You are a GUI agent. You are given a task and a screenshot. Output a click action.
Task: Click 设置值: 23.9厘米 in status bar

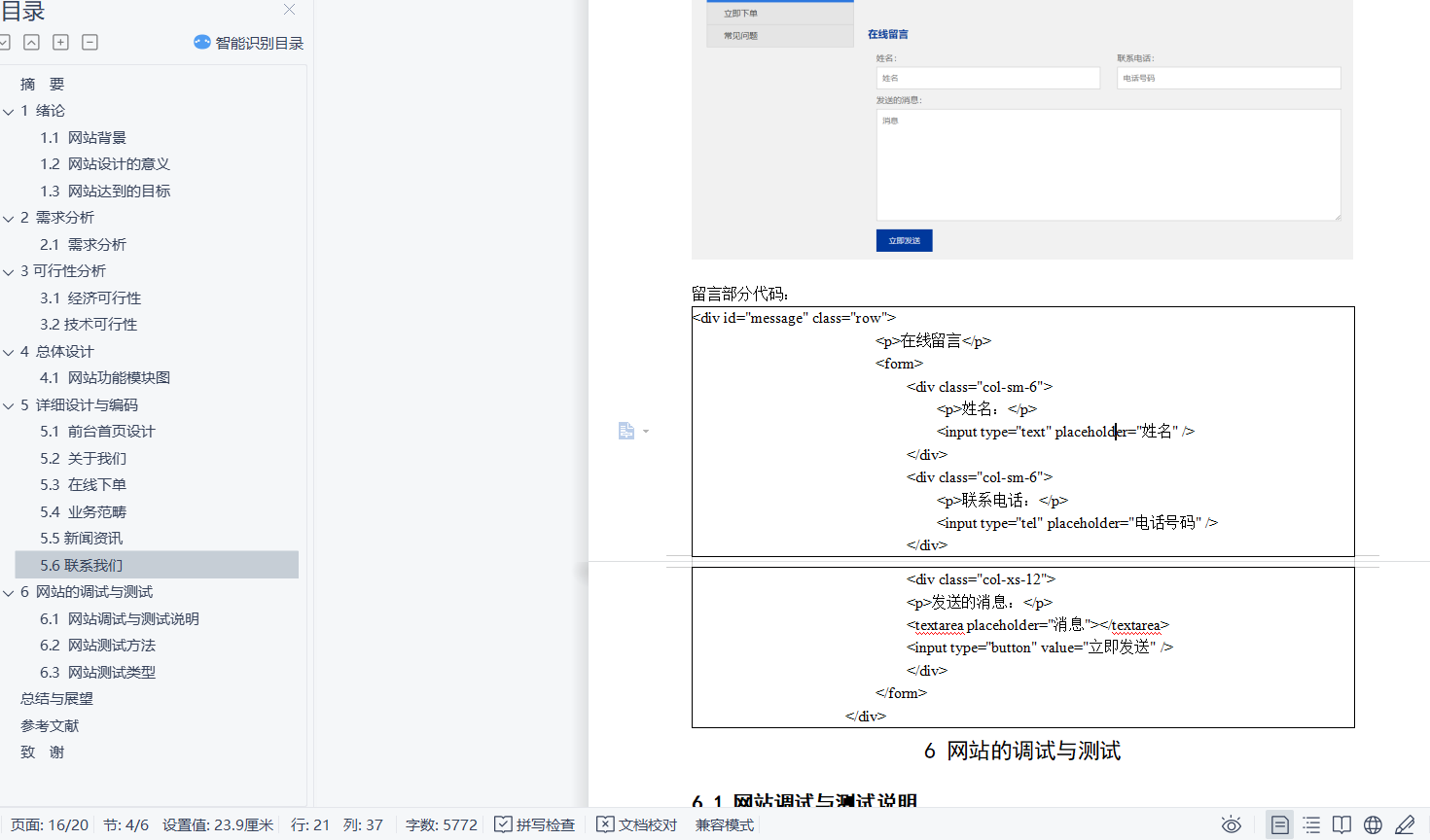click(218, 824)
